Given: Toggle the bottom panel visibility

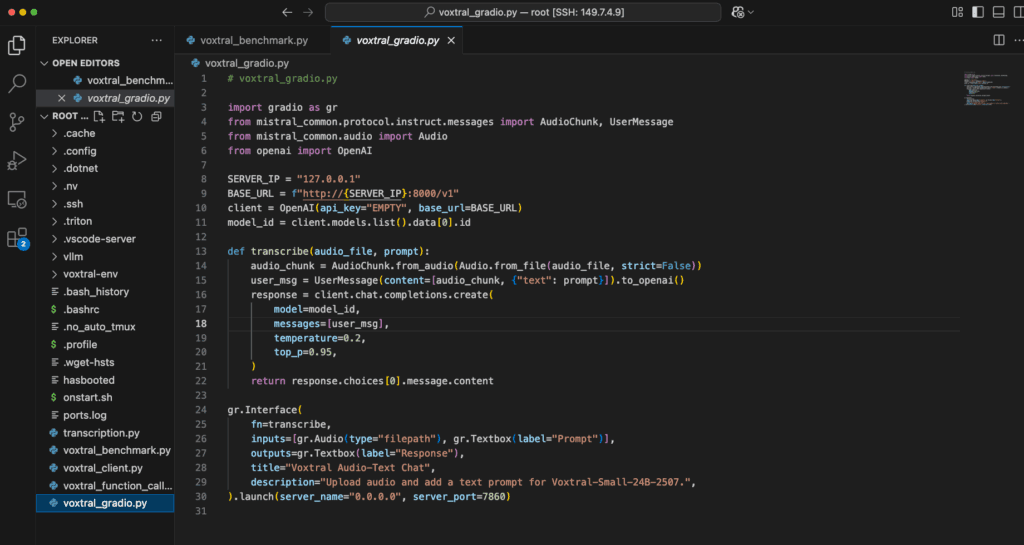Looking at the screenshot, I should click(999, 12).
